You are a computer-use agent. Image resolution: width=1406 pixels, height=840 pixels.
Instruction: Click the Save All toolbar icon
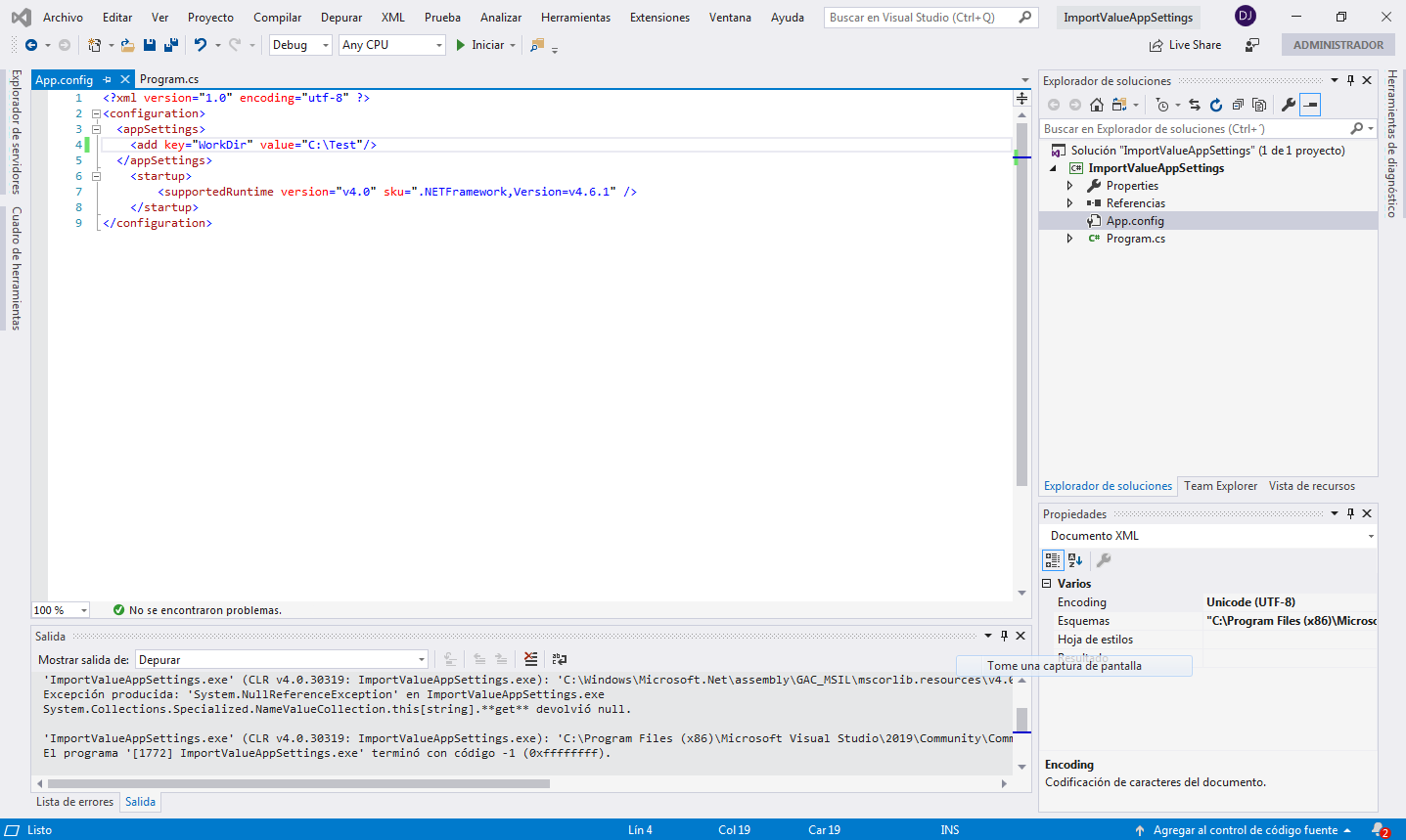coord(171,45)
